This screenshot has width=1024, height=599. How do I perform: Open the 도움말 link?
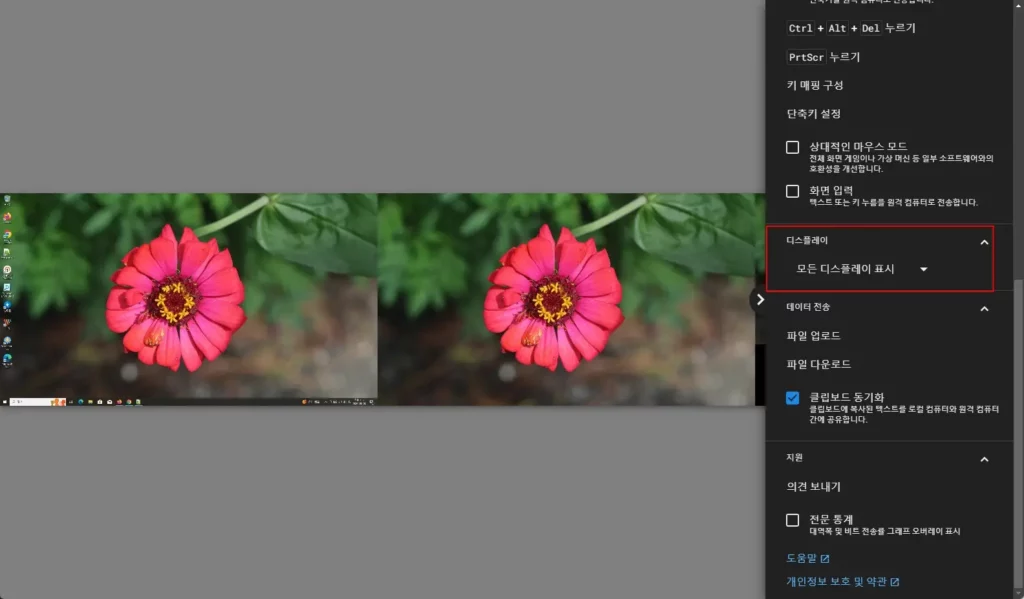tap(807, 559)
